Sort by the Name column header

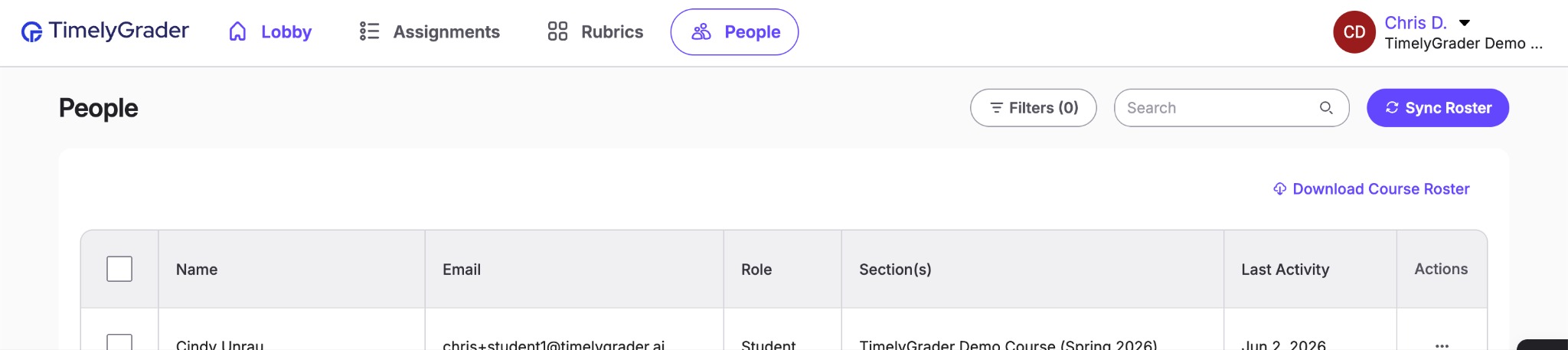[x=197, y=270]
